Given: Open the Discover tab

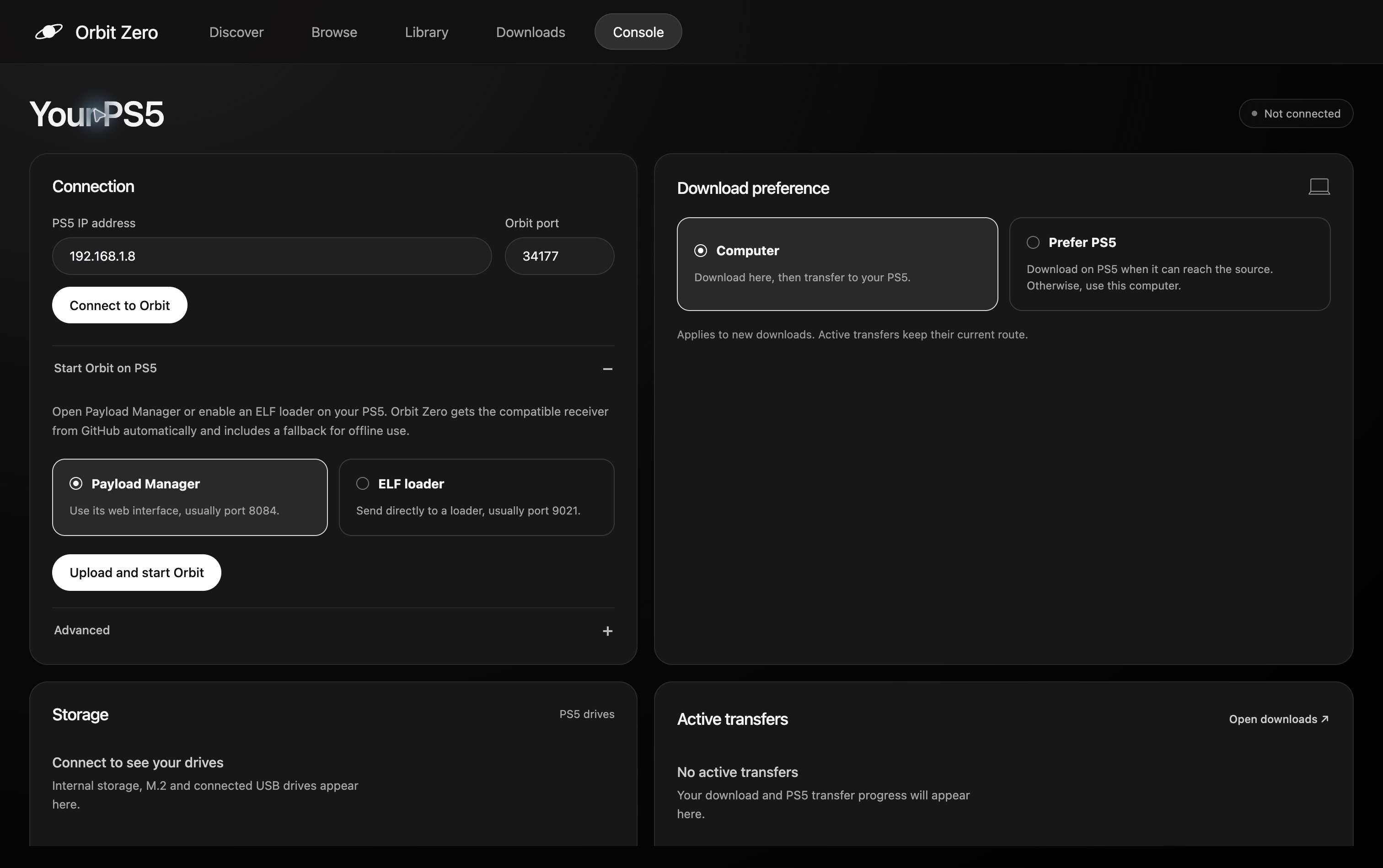Looking at the screenshot, I should point(236,32).
